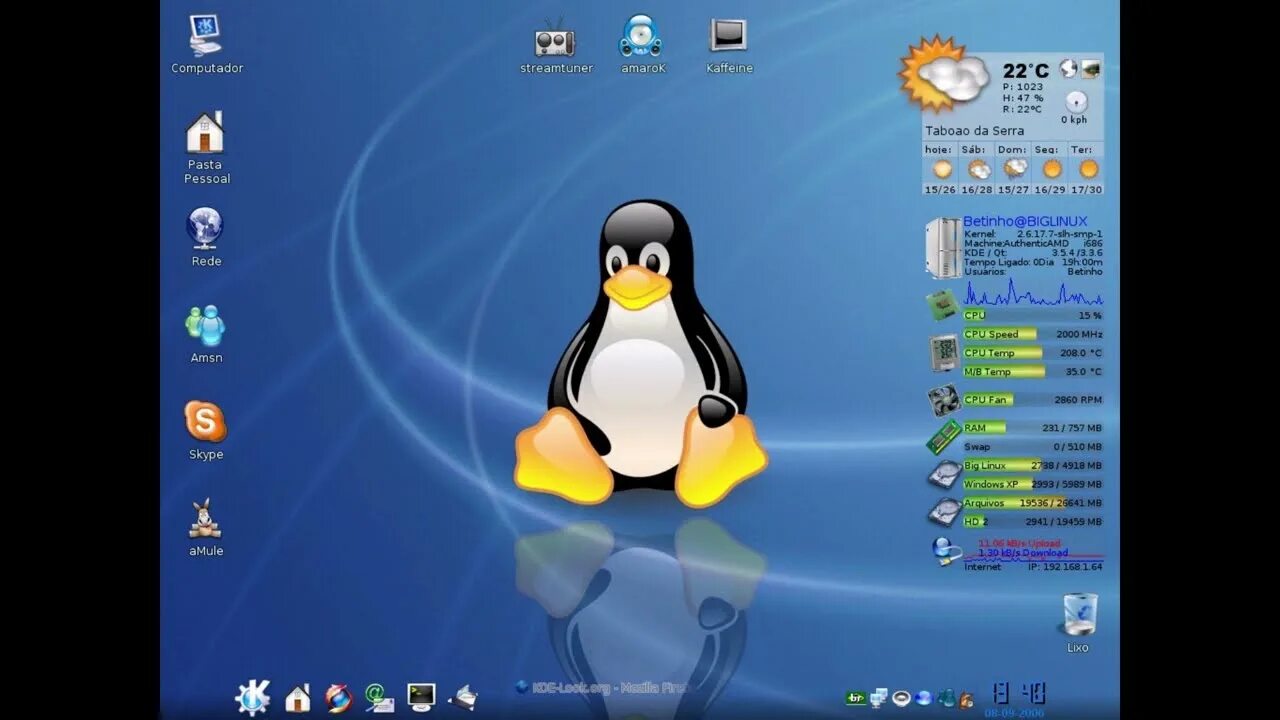Click the hard disk icon beside Big Linux

944,474
